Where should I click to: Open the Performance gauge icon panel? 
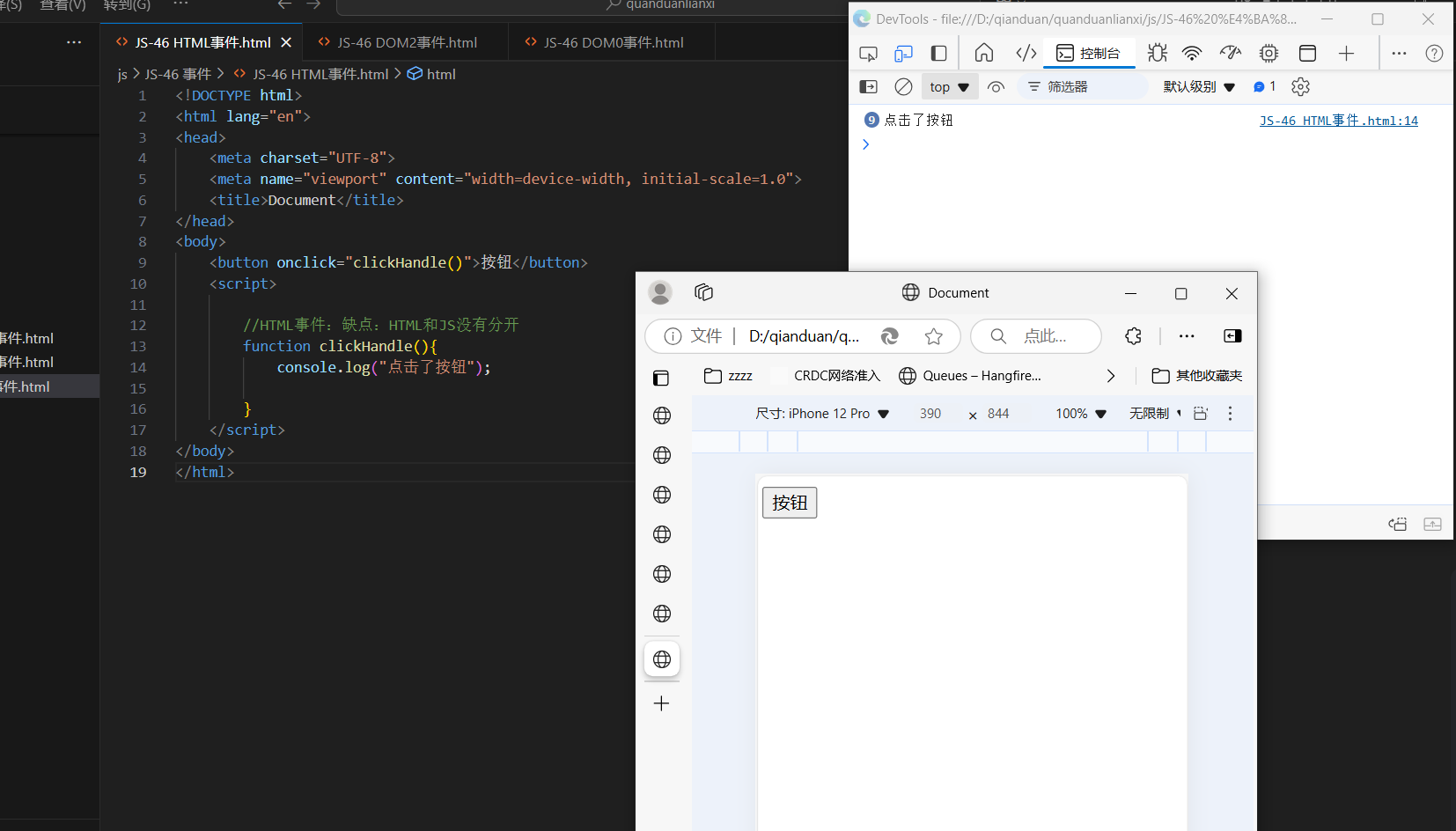point(1231,54)
